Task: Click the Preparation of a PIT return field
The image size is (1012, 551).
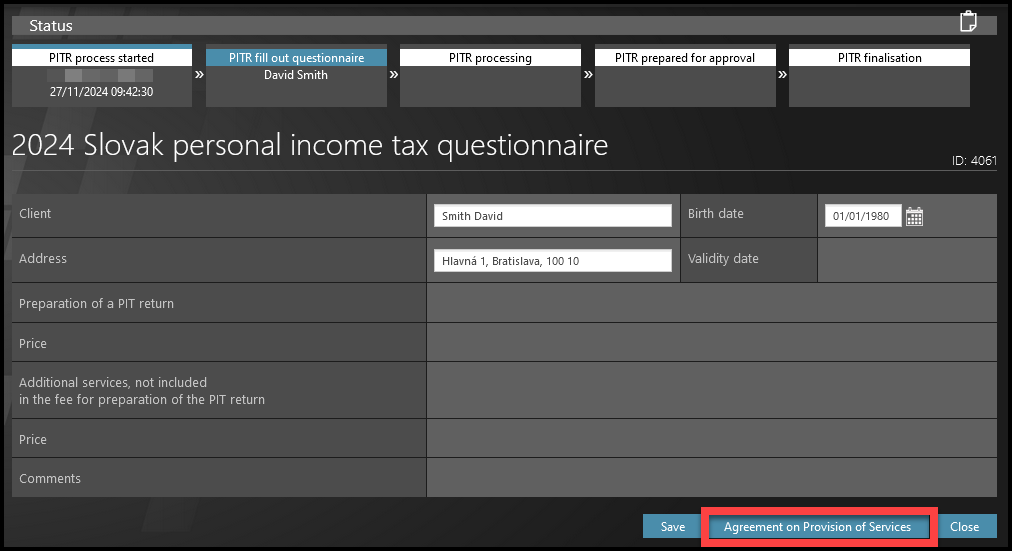Action: click(711, 303)
